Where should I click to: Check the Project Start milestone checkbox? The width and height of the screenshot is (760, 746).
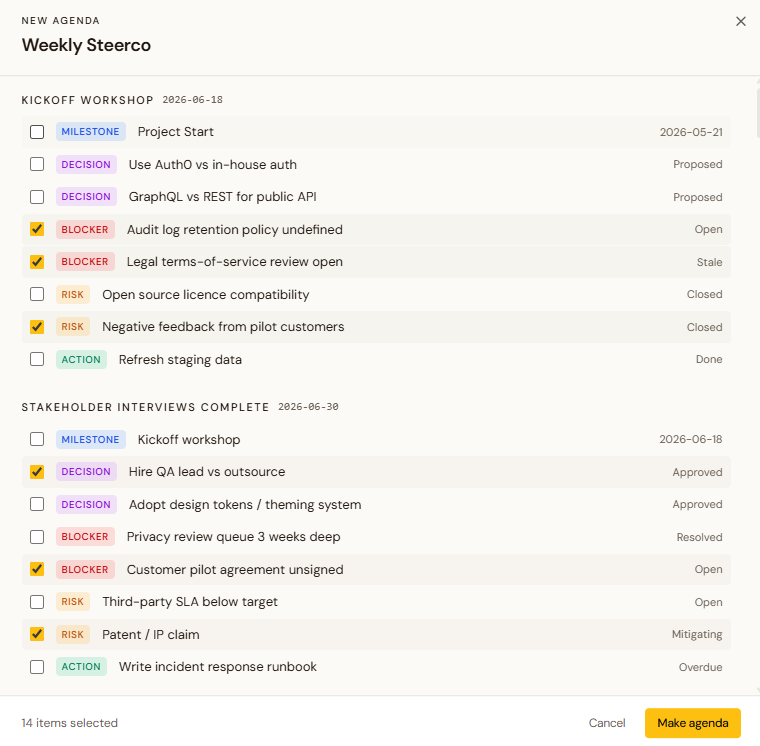pyautogui.click(x=37, y=132)
